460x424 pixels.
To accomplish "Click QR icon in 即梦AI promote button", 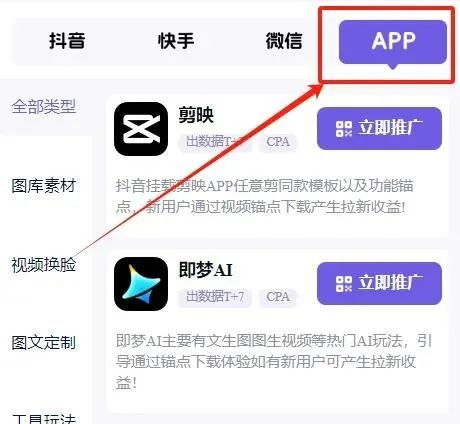I will point(344,284).
